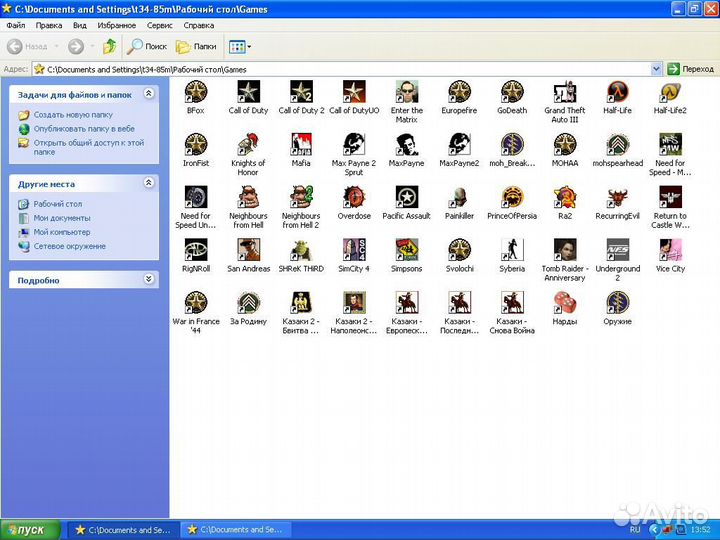Open the BFox game shortcut
This screenshot has height=540, width=720.
(x=196, y=97)
